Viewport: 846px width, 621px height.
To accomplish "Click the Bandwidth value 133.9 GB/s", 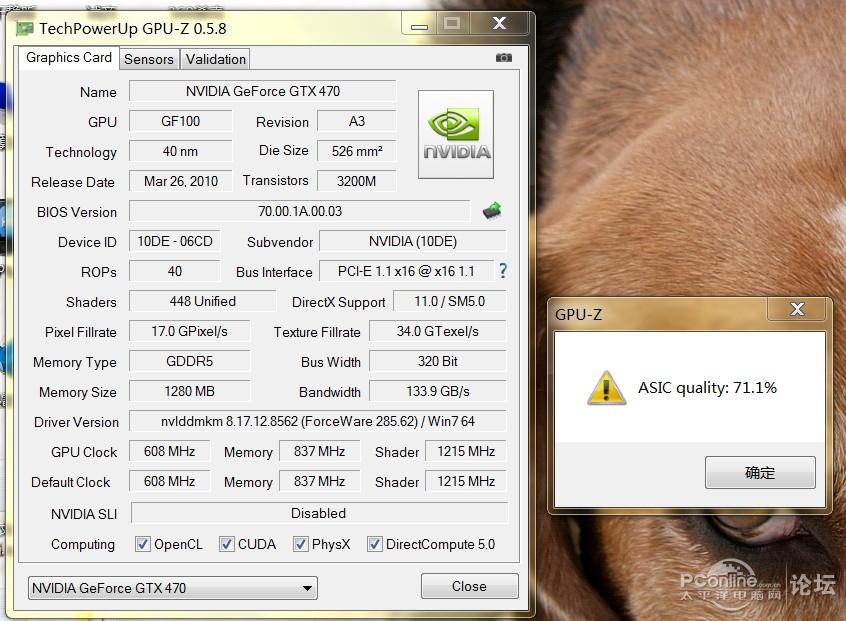I will click(438, 391).
